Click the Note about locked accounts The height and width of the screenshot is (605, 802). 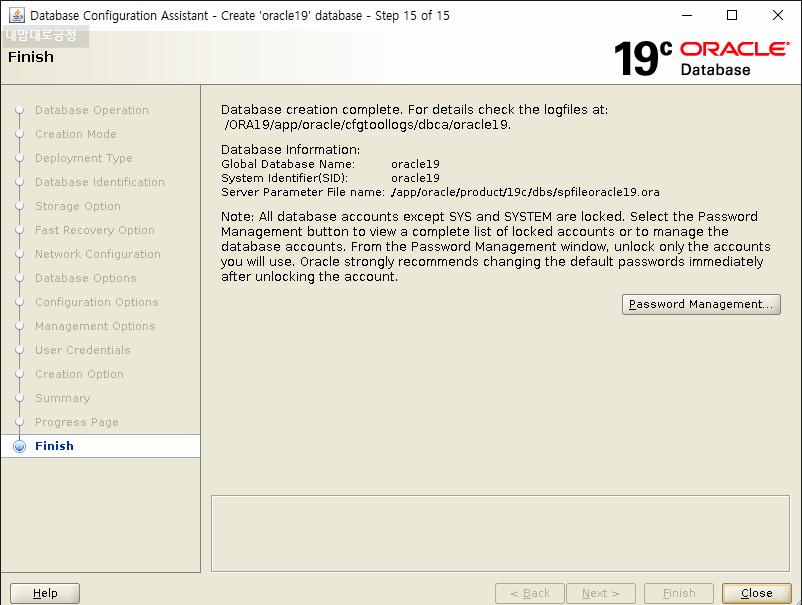pos(496,247)
